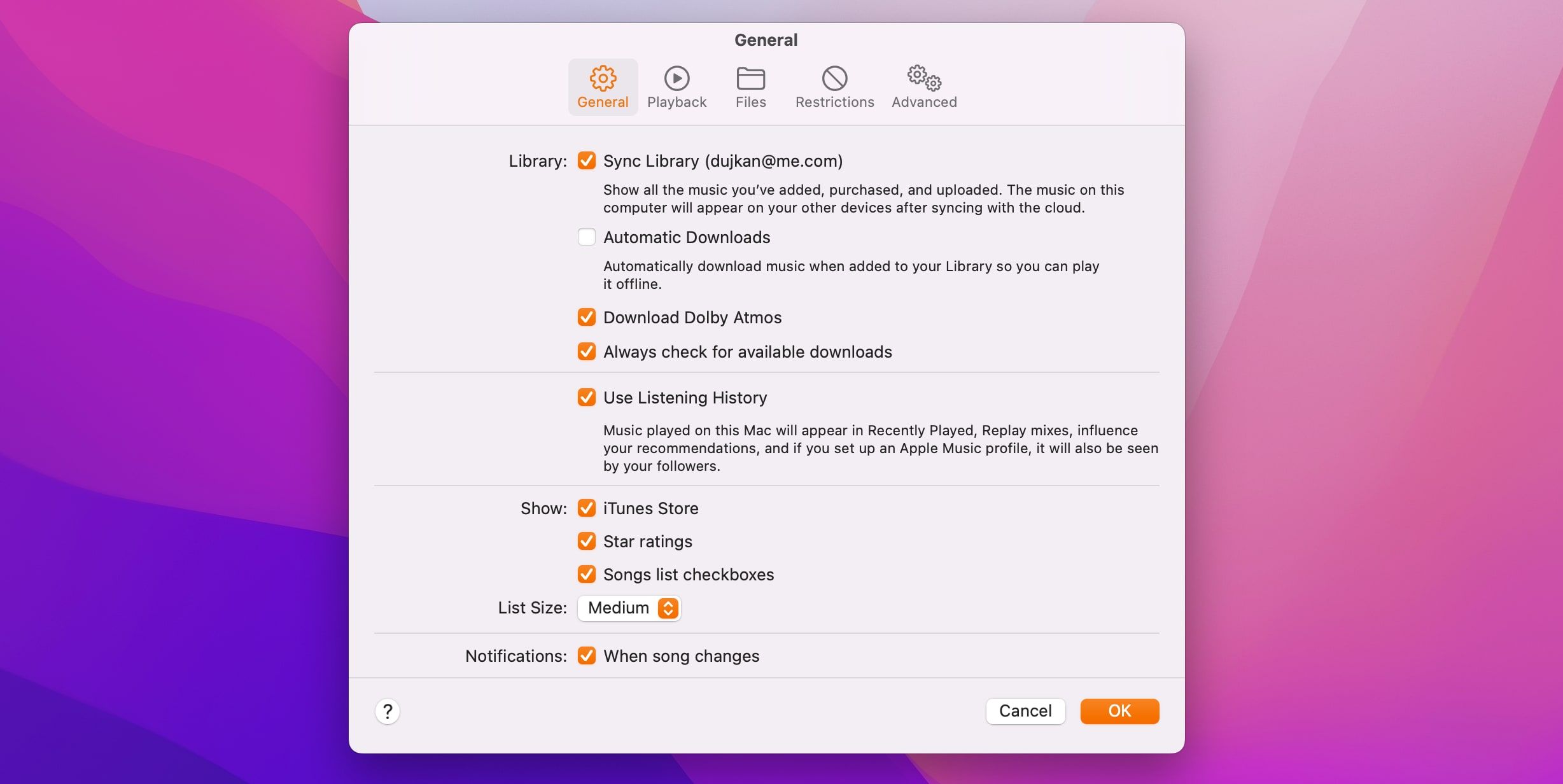Cancel the preferences dialog

[x=1025, y=711]
